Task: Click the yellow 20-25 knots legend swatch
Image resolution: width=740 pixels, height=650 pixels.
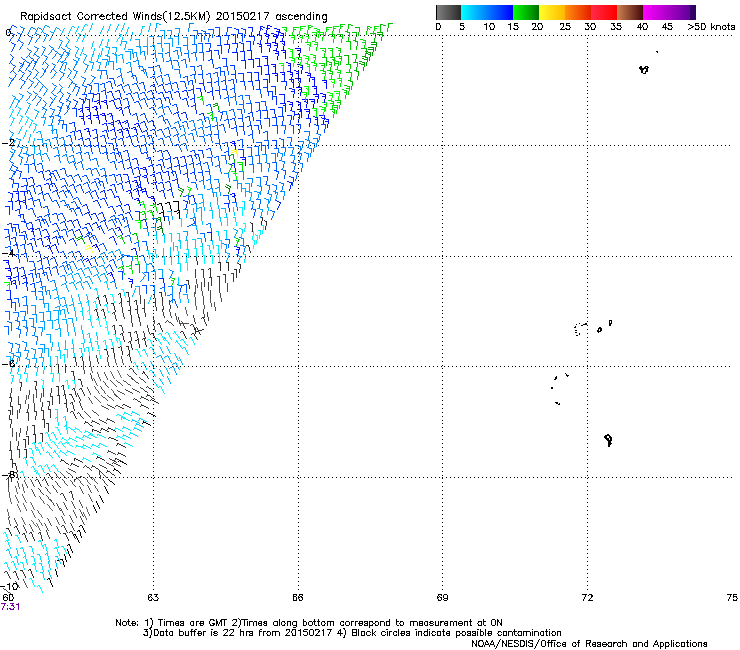Action: [552, 12]
